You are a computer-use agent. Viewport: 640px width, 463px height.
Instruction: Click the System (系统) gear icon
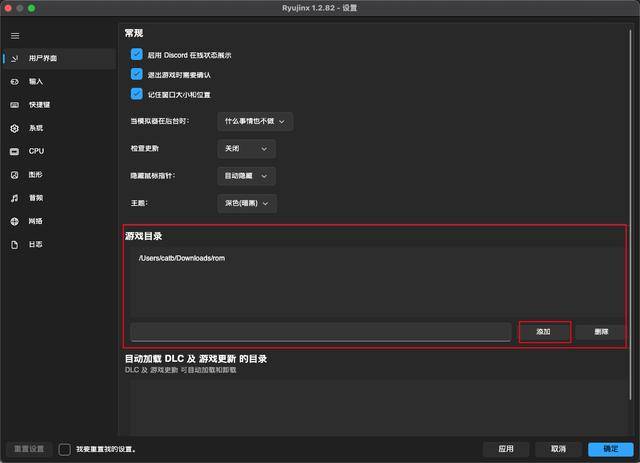point(15,128)
